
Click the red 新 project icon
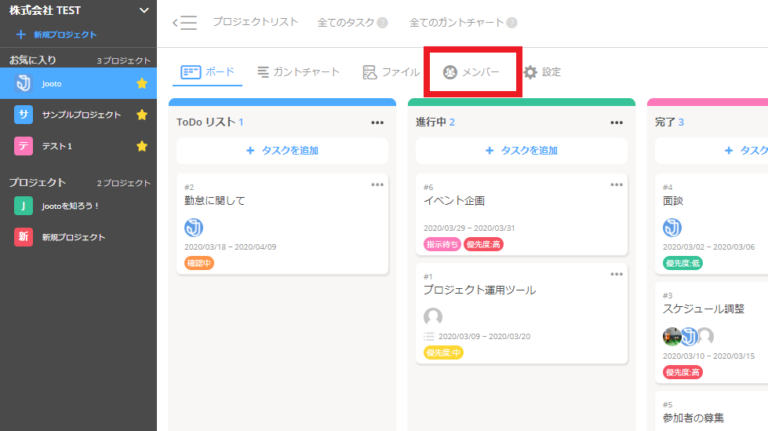pyautogui.click(x=23, y=237)
